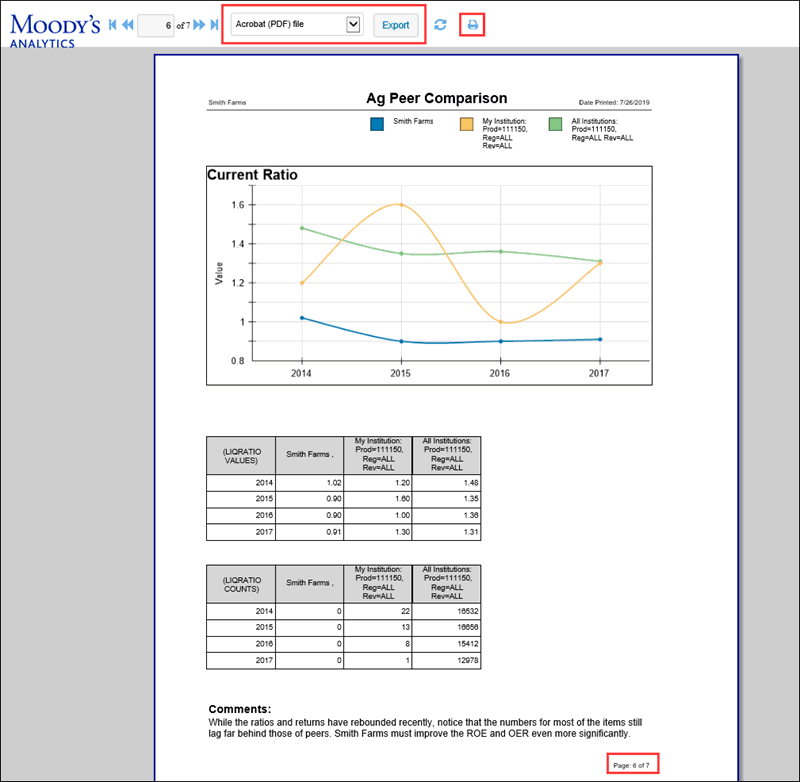Advance to the next report page
Viewport: 800px width, 782px height.
pyautogui.click(x=198, y=24)
